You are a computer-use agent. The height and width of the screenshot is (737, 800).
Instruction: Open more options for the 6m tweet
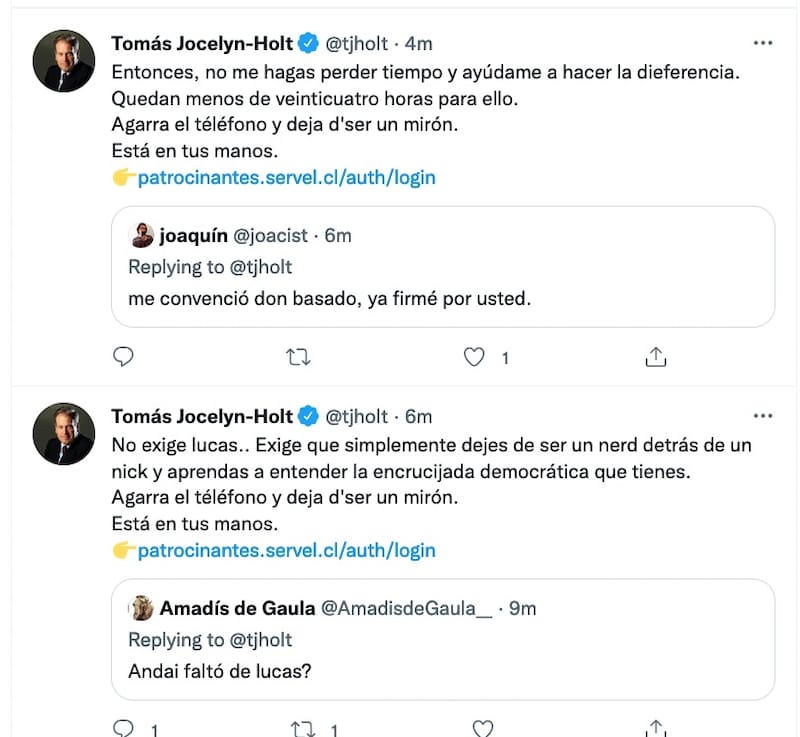(762, 416)
